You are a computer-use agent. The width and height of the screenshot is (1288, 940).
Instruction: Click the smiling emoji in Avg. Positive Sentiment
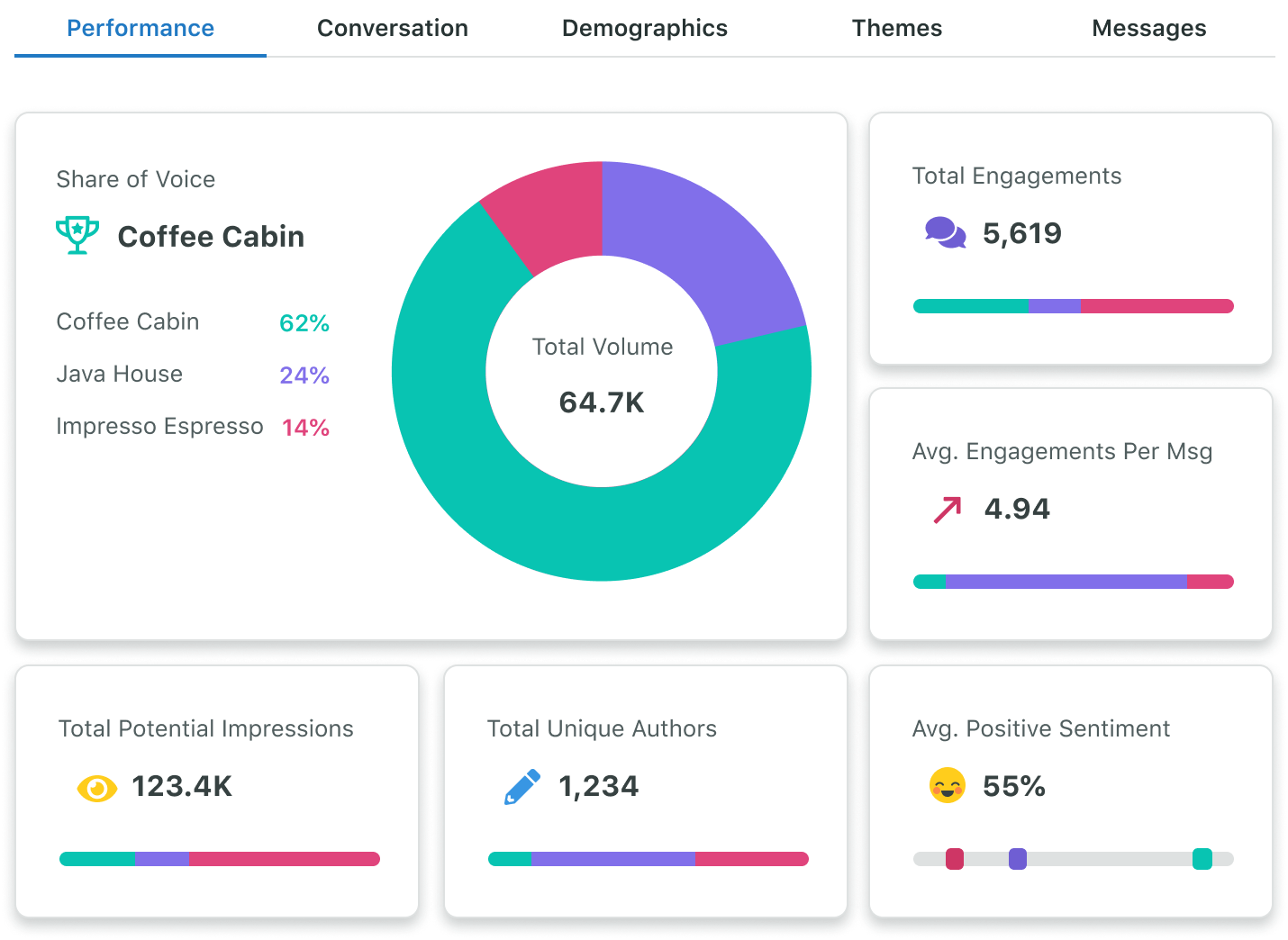pos(946,785)
